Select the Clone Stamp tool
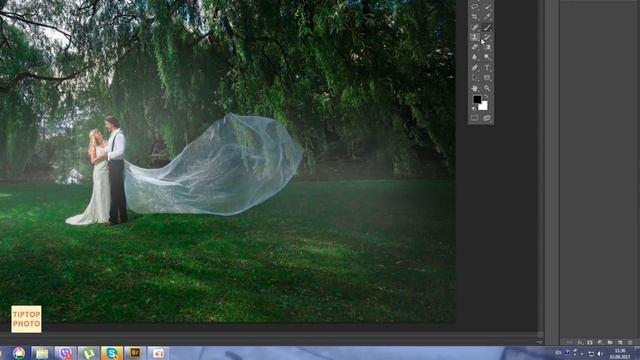This screenshot has height=360, width=640. click(x=475, y=37)
